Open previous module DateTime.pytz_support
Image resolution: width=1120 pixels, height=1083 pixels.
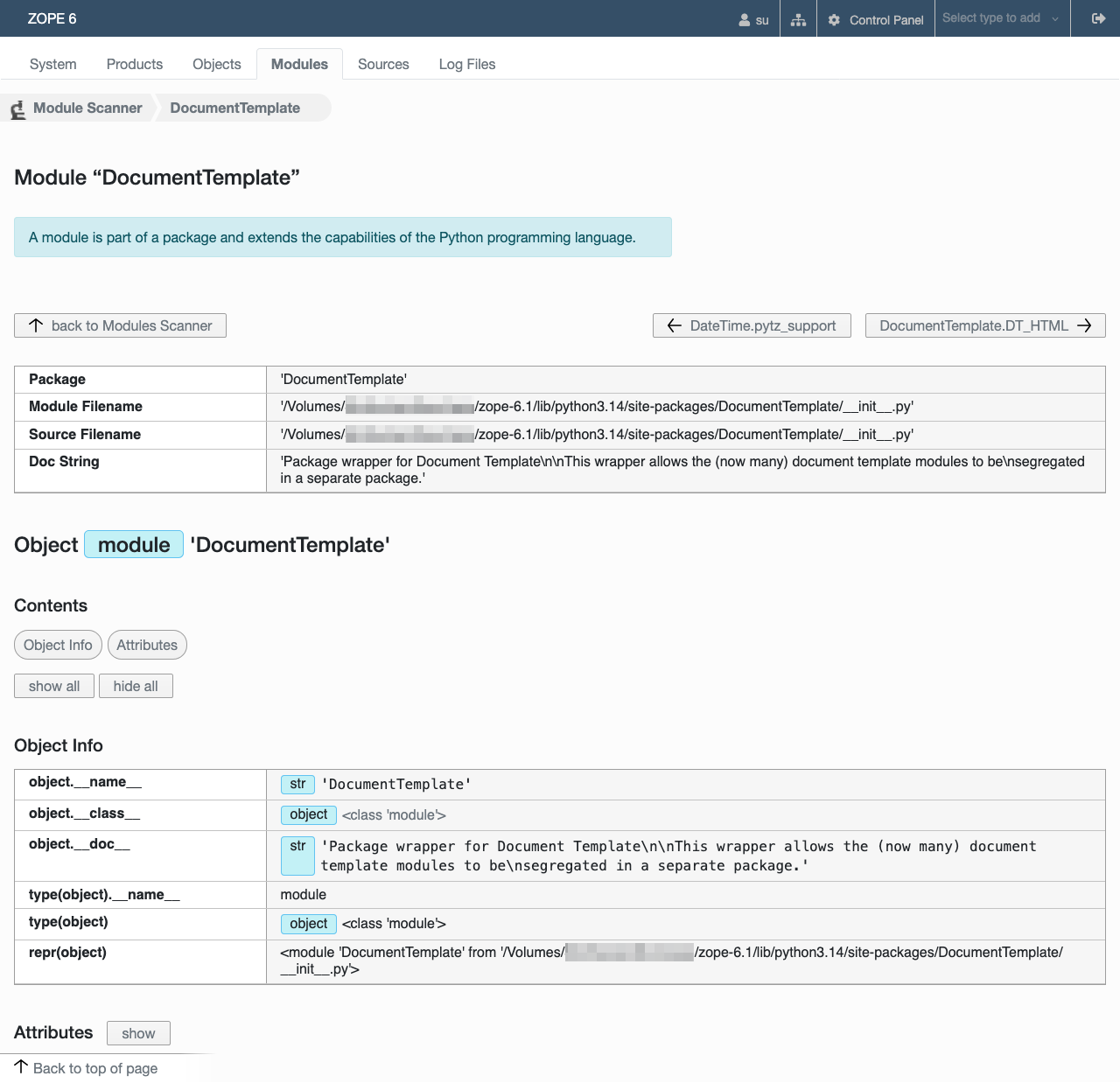[752, 325]
